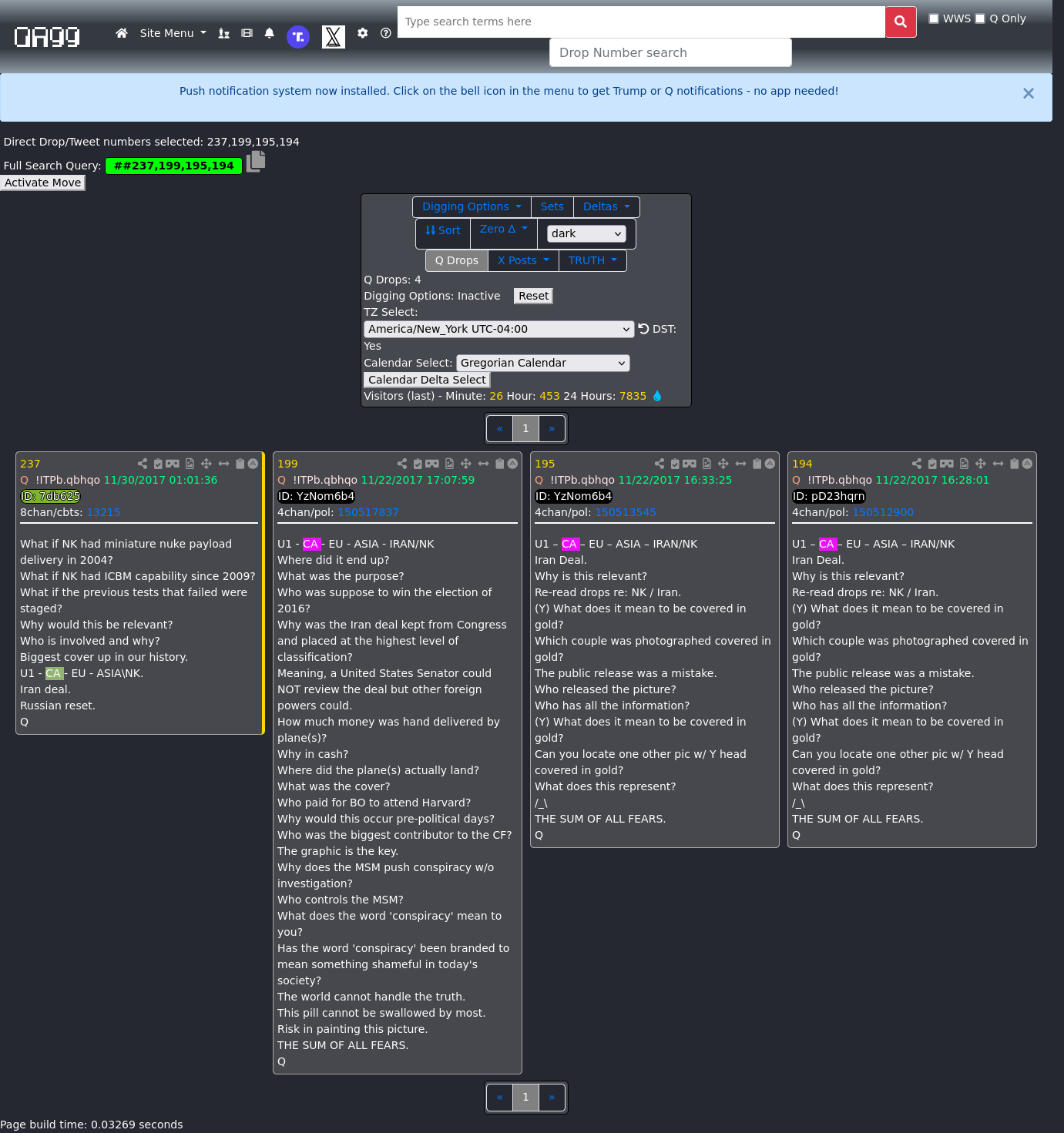1064x1133 pixels.
Task: Go to home page icon
Action: pyautogui.click(x=122, y=33)
